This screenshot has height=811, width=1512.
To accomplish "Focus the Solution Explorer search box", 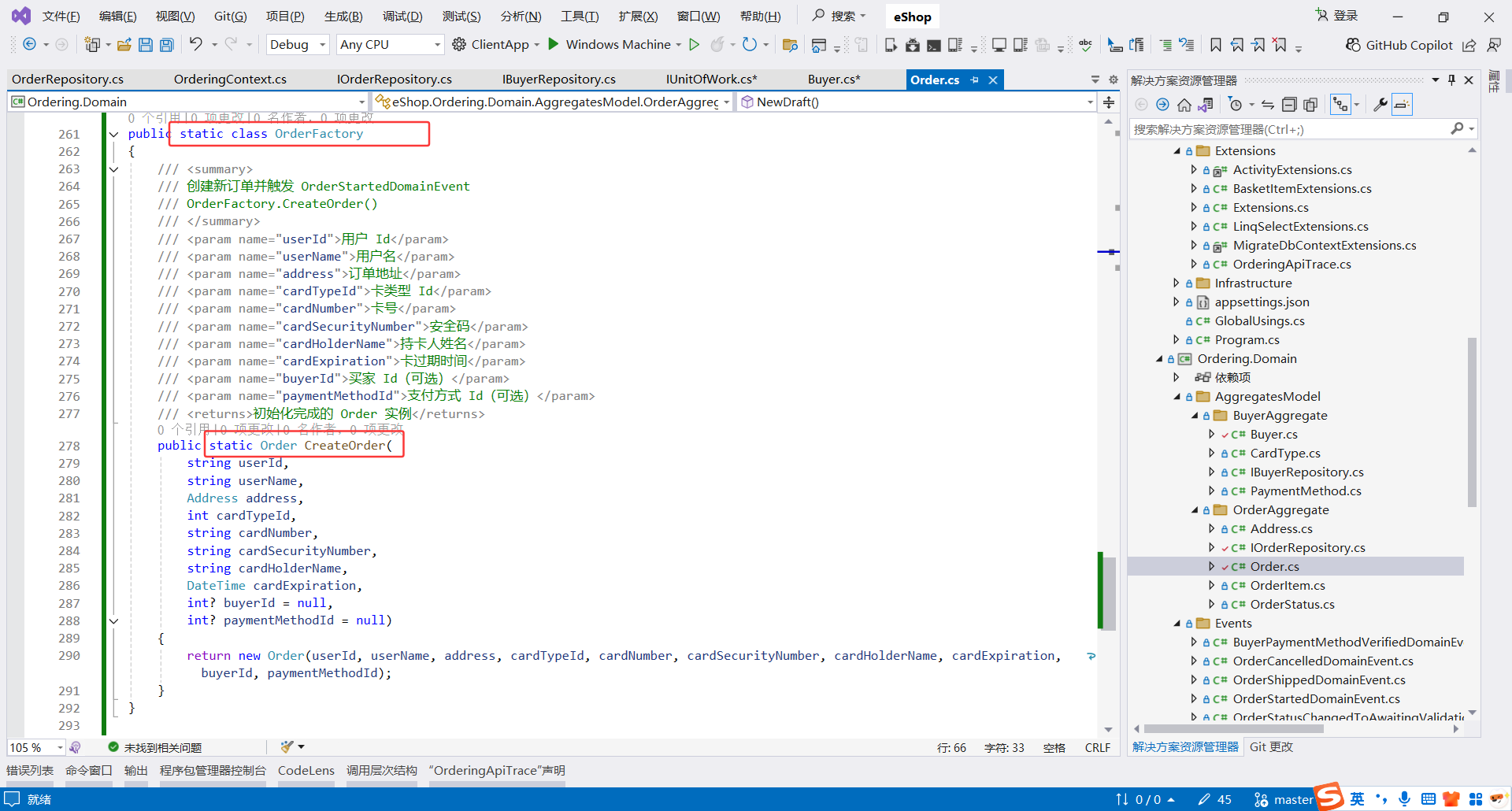I will (x=1293, y=129).
